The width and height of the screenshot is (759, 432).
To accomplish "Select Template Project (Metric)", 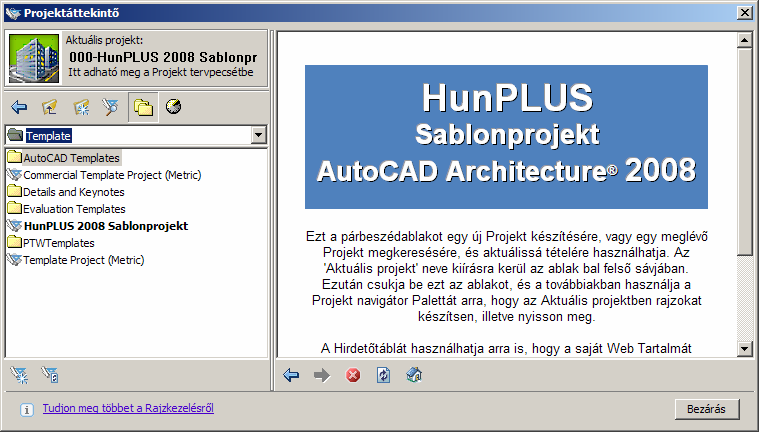I will [x=76, y=260].
